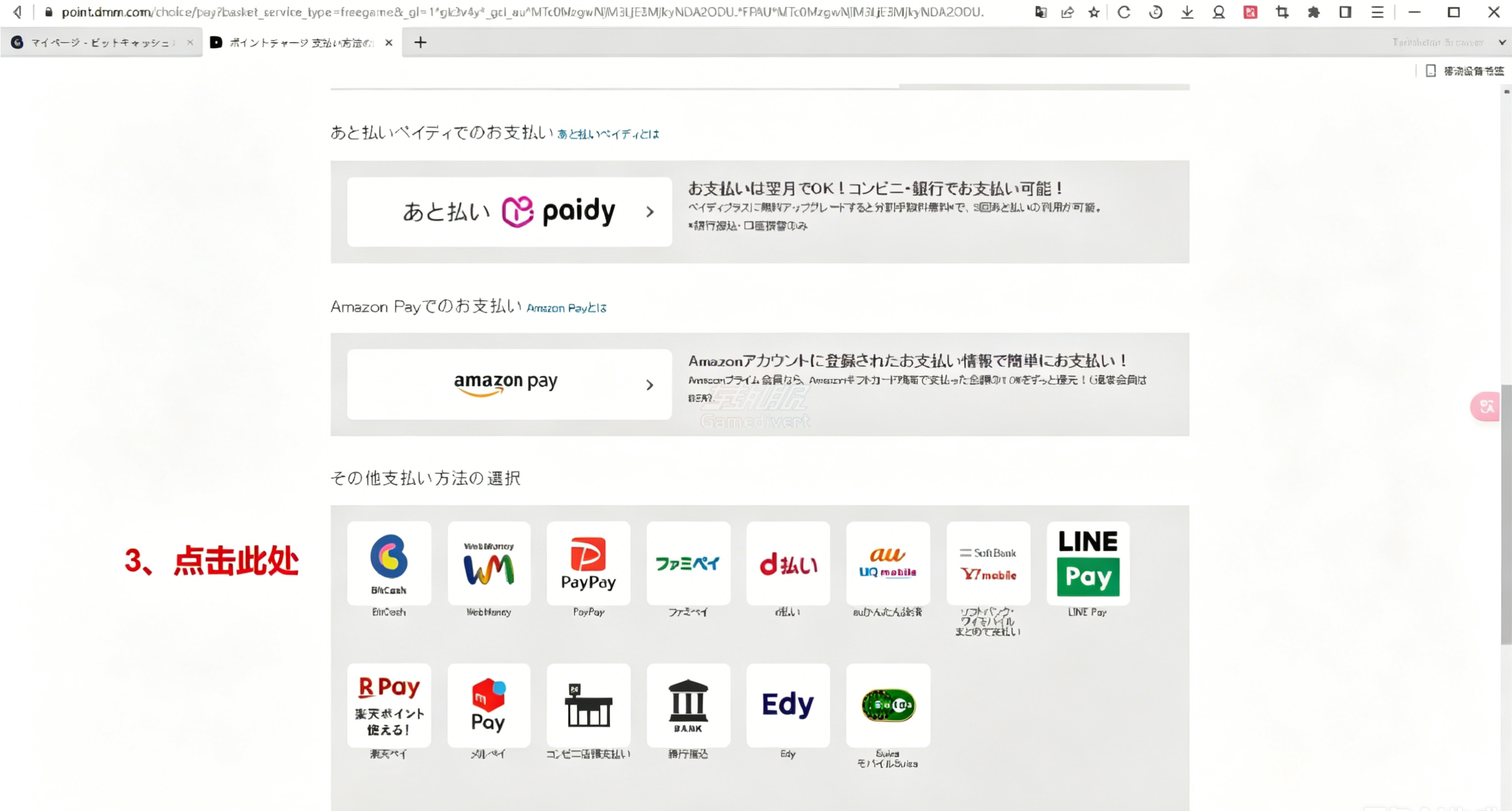Choose the FamiPay payment icon
Screen dimensions: 1512x811
coord(689,563)
